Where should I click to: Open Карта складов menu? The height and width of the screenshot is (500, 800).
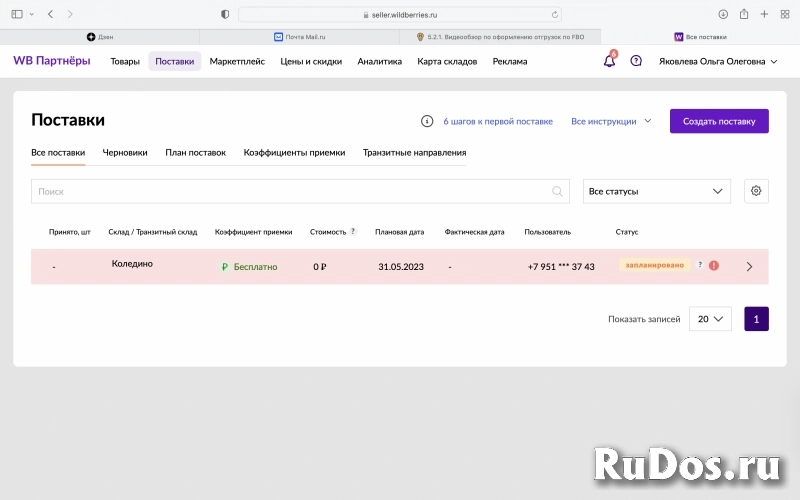point(447,61)
